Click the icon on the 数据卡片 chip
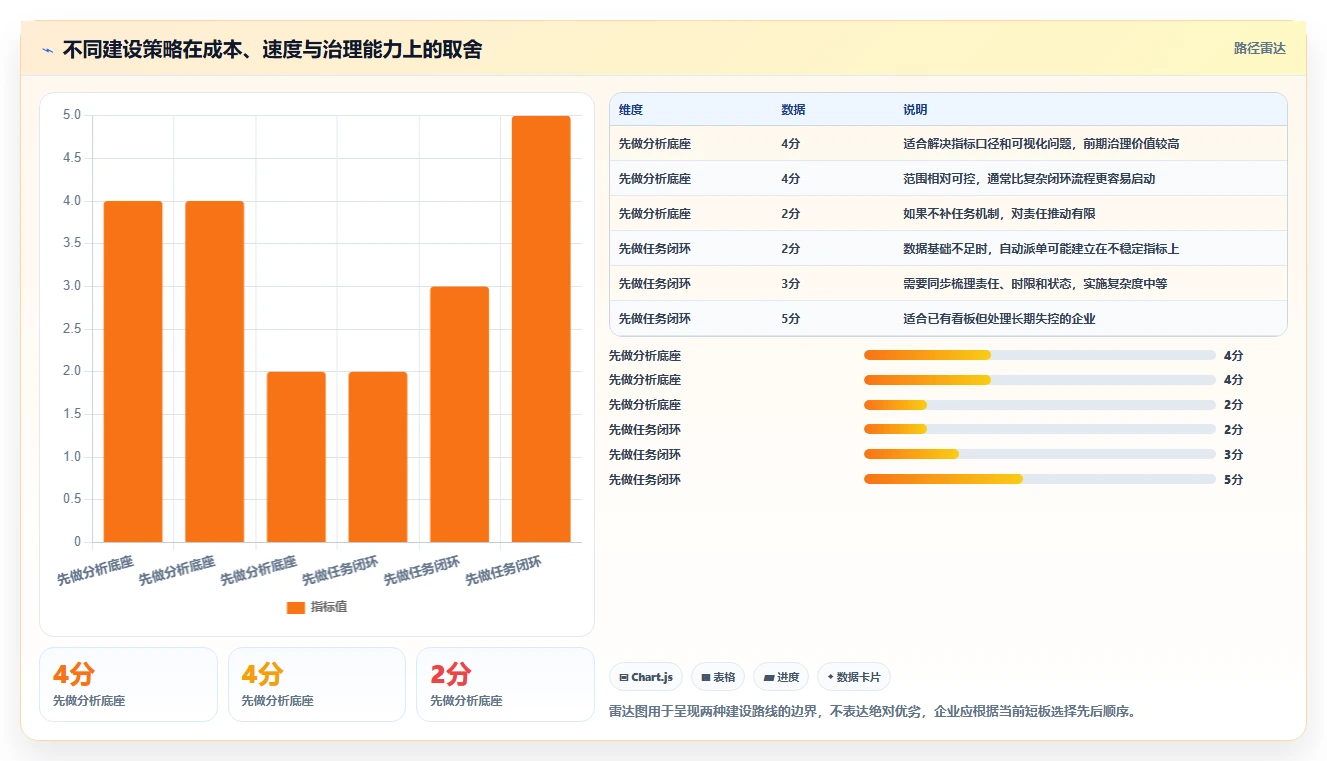Screen dimensions: 1327x761 [830, 677]
